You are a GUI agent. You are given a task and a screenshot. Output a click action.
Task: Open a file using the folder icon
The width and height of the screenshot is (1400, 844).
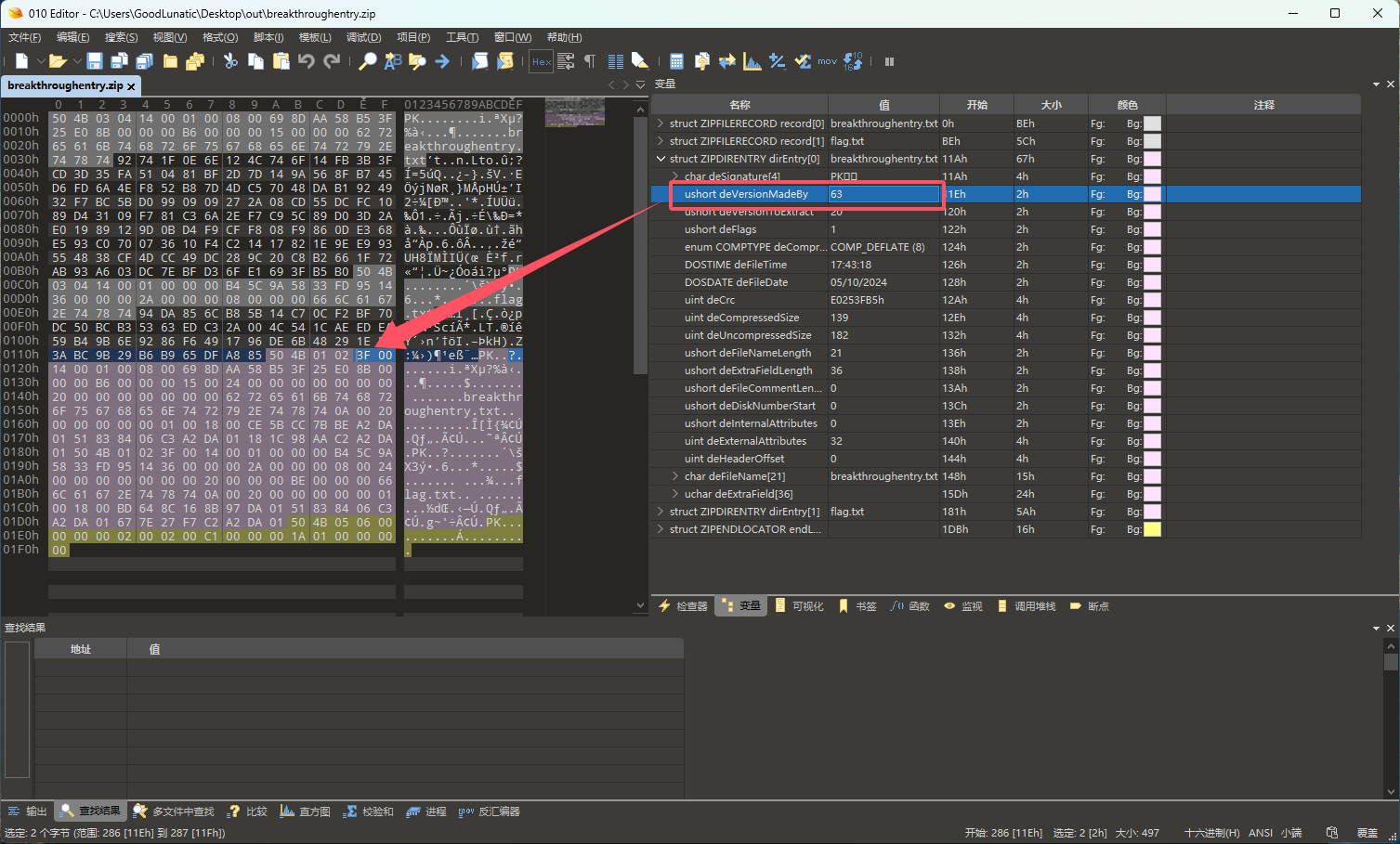[x=58, y=61]
